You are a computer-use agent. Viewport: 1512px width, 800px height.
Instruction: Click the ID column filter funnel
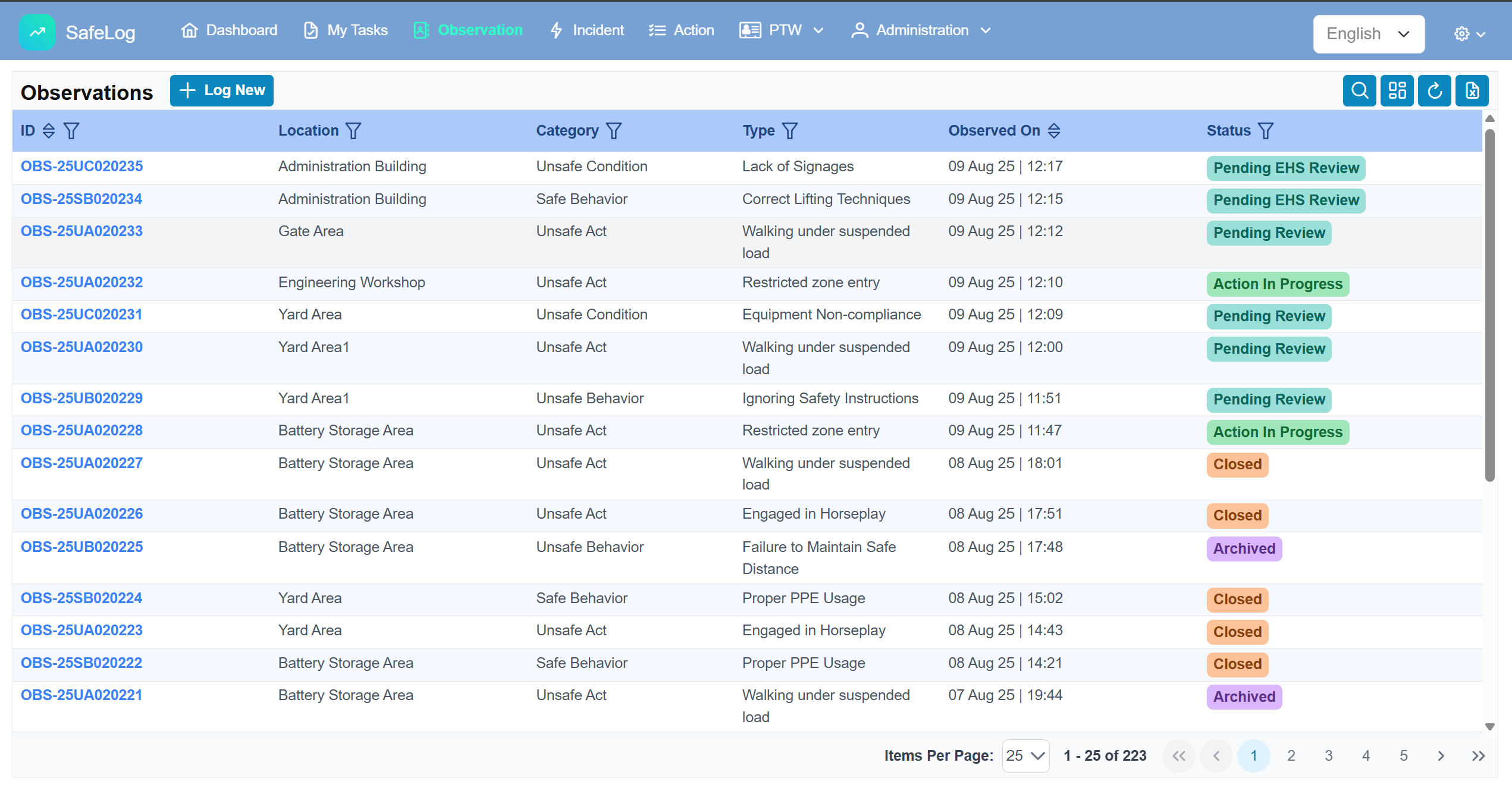tap(71, 131)
